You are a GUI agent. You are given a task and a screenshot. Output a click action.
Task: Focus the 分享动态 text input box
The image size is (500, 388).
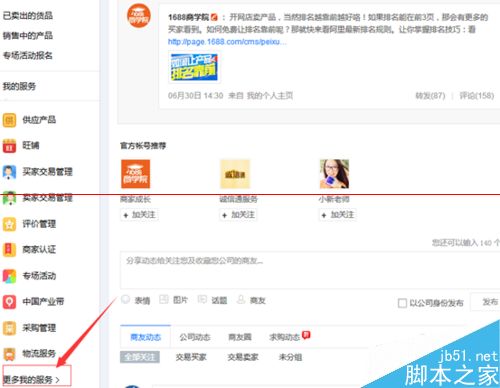pos(310,270)
